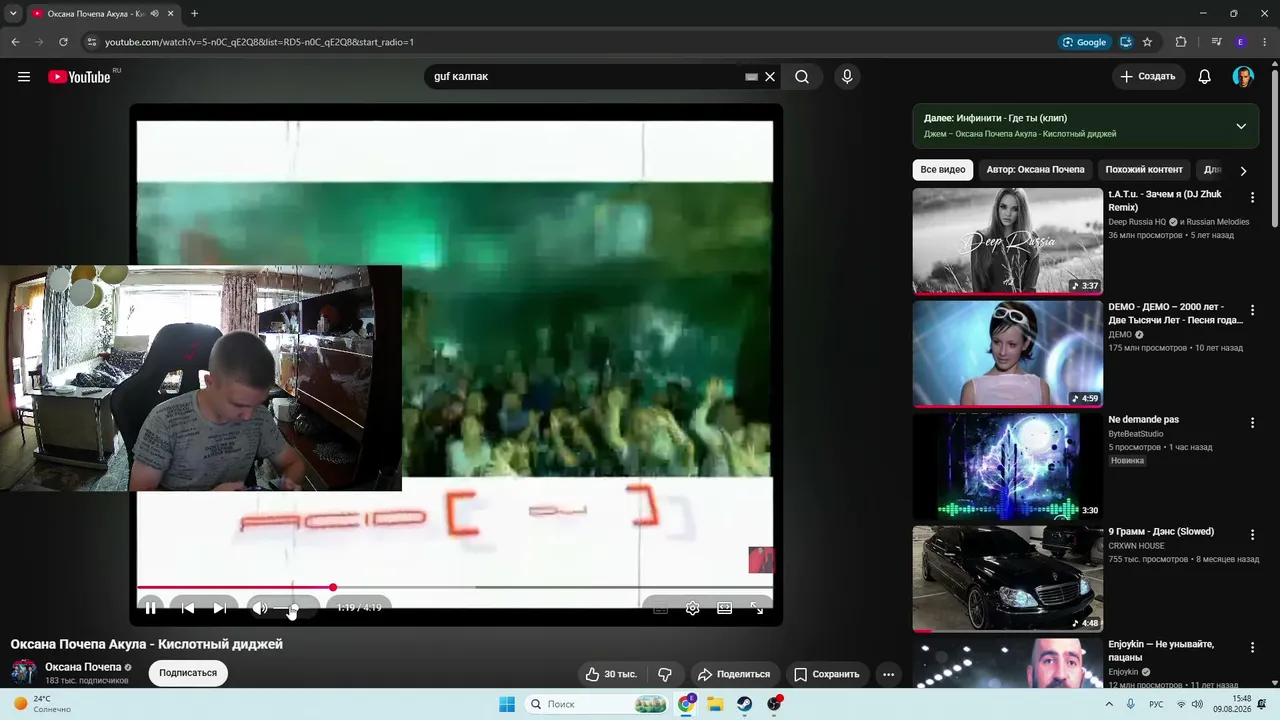Open OBS Studio from the taskbar

774,704
